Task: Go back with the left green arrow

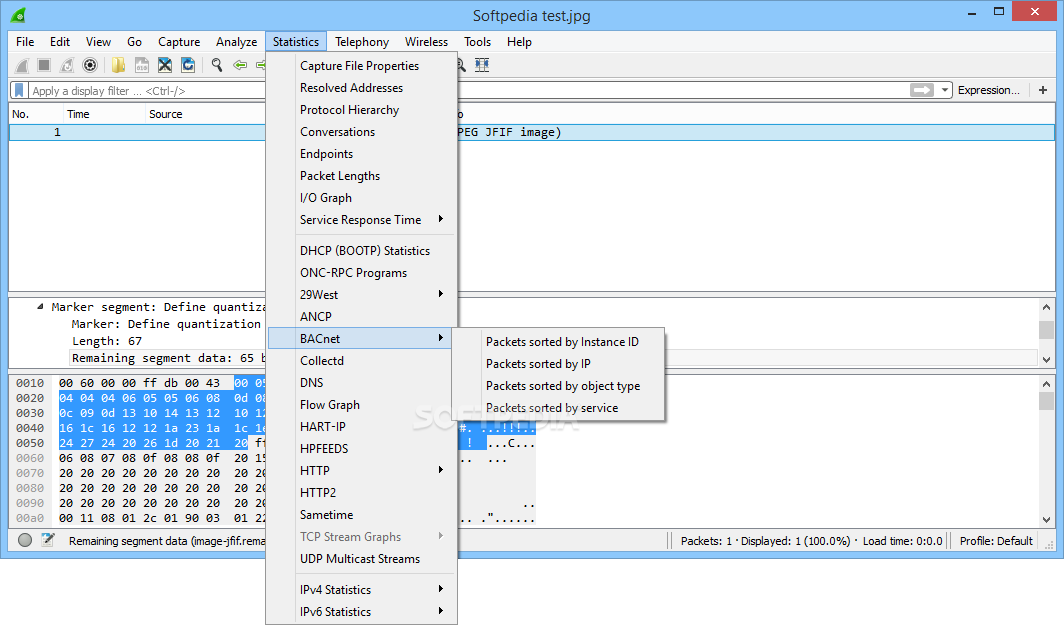Action: 240,65
